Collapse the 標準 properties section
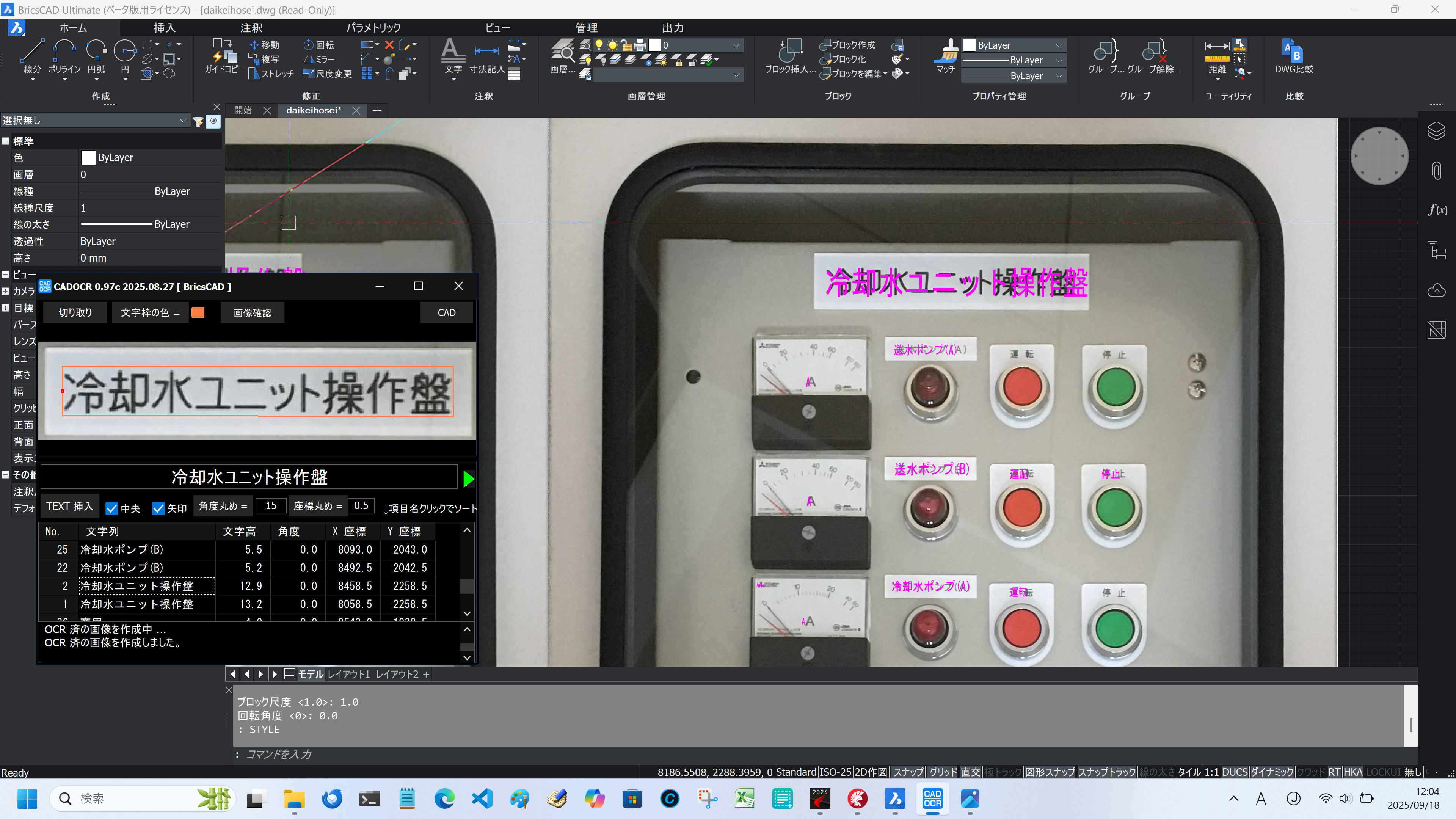Image resolution: width=1456 pixels, height=819 pixels. coord(5,141)
